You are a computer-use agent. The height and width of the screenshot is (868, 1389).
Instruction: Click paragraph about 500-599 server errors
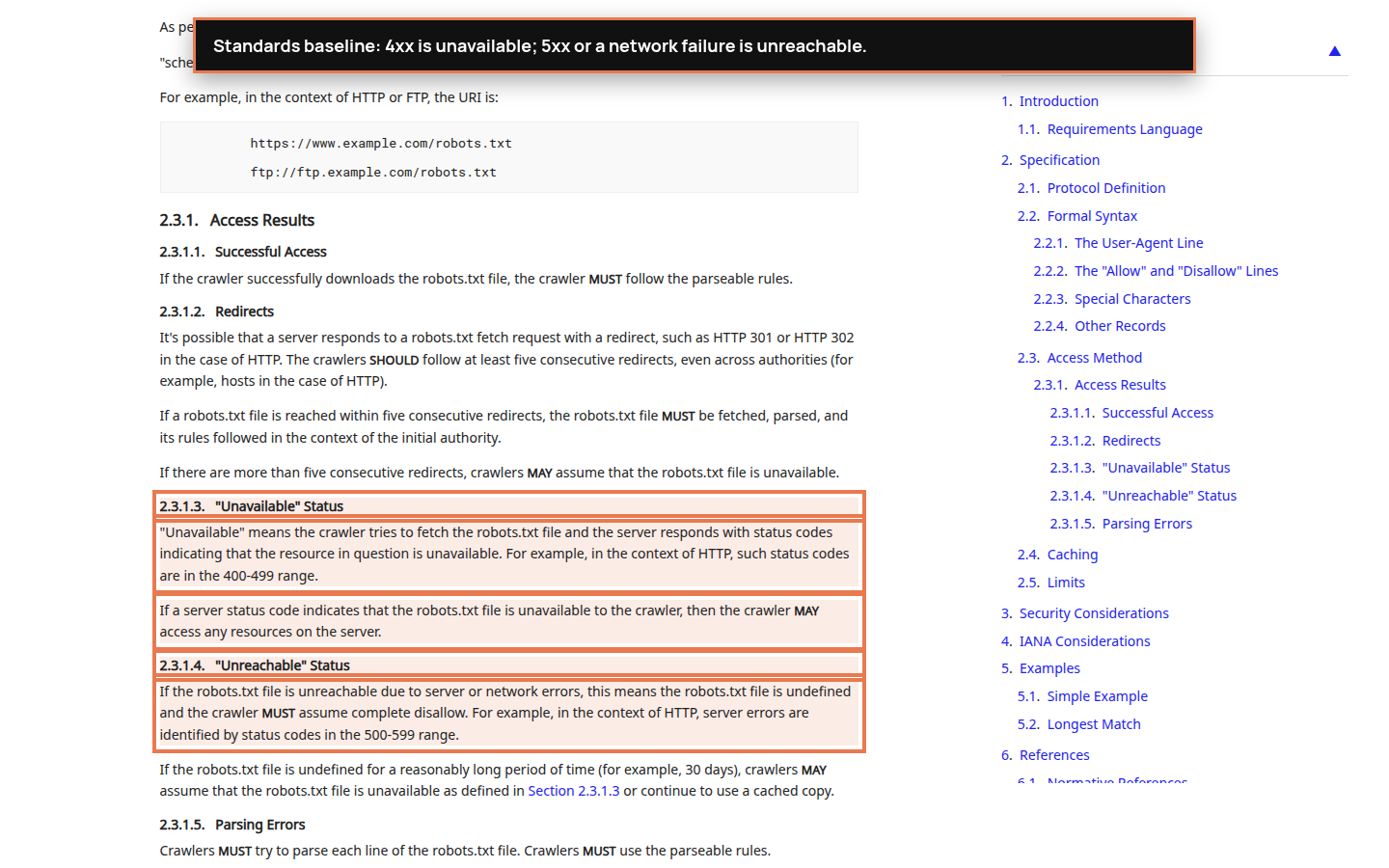pyautogui.click(x=508, y=714)
